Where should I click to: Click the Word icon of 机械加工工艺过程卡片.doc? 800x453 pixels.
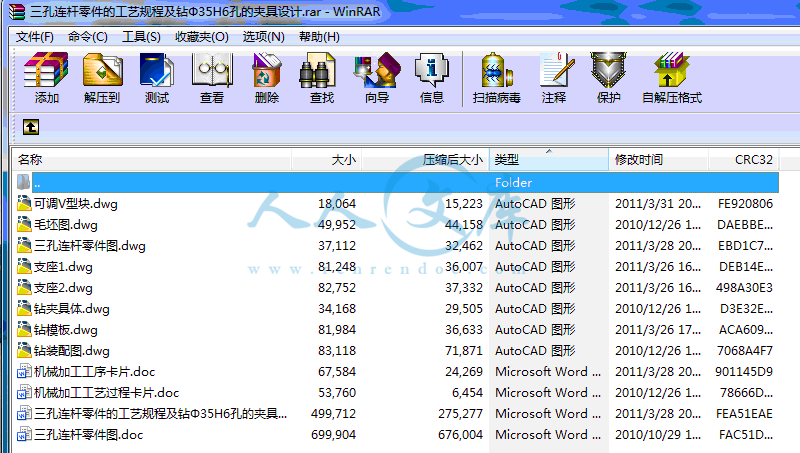pyautogui.click(x=24, y=392)
